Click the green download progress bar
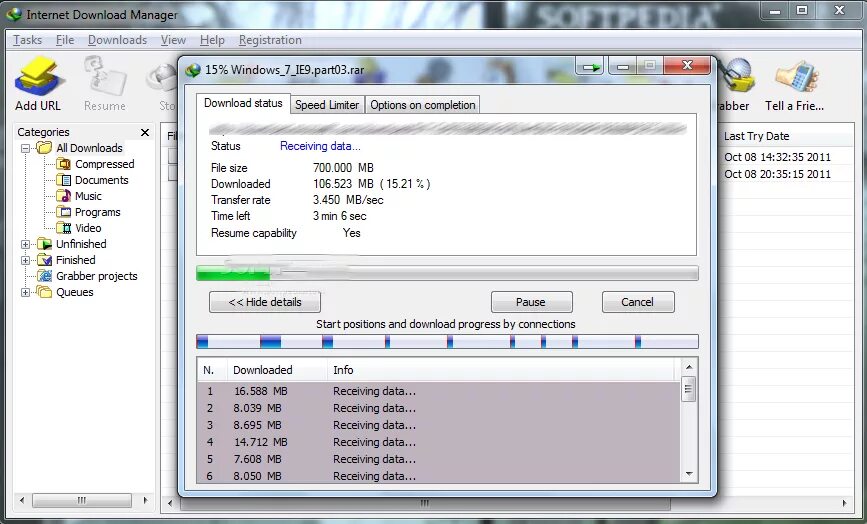 (447, 273)
